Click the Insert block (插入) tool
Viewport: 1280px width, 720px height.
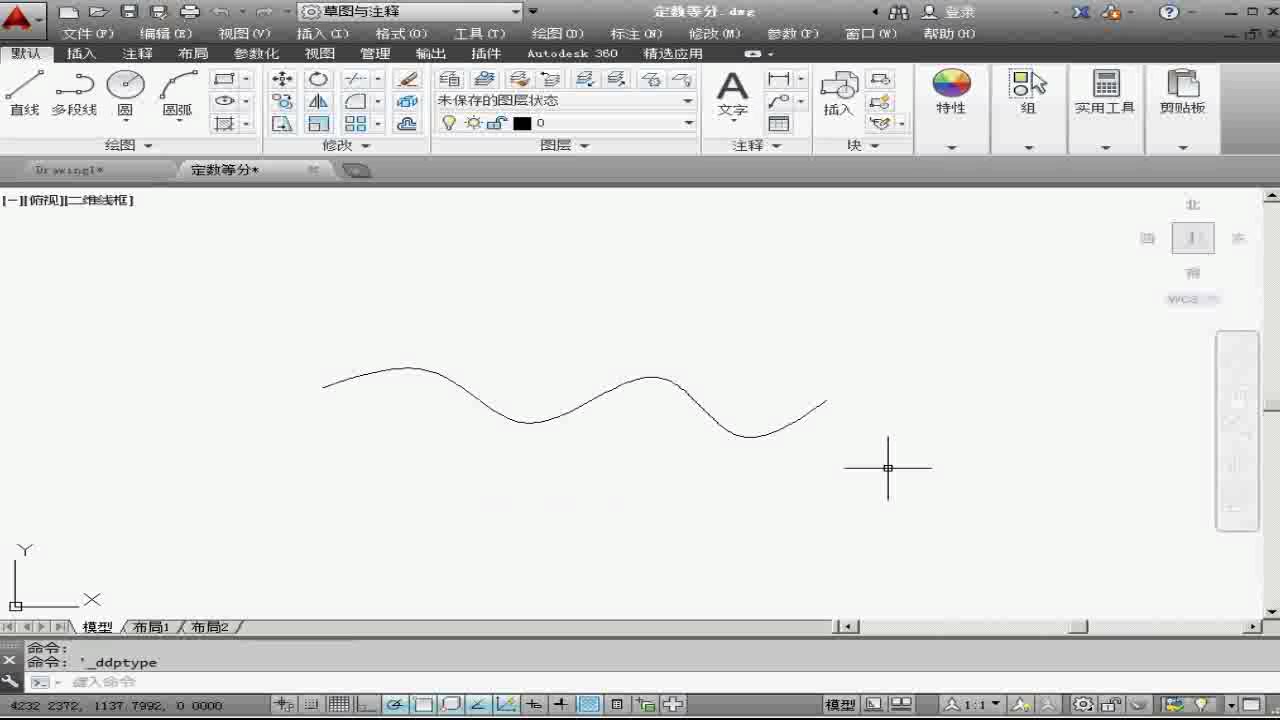point(838,93)
